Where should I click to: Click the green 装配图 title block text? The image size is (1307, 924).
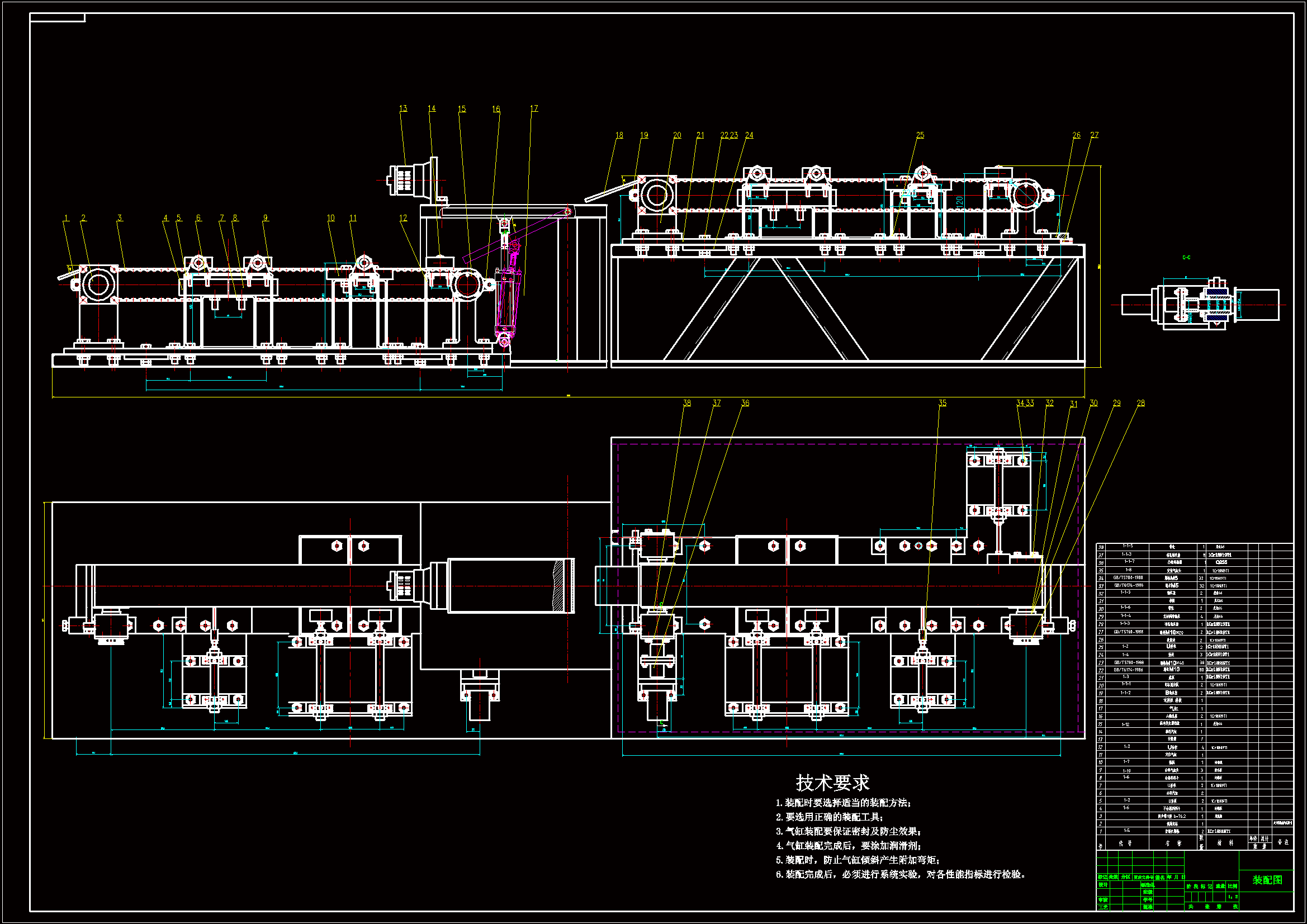coord(1267,880)
